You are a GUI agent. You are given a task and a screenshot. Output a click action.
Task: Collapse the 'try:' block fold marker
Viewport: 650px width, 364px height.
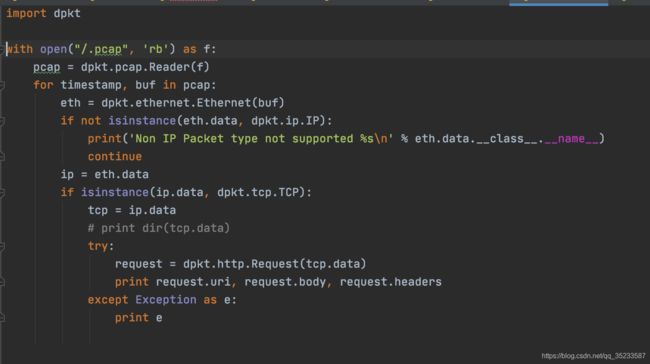point(2,246)
